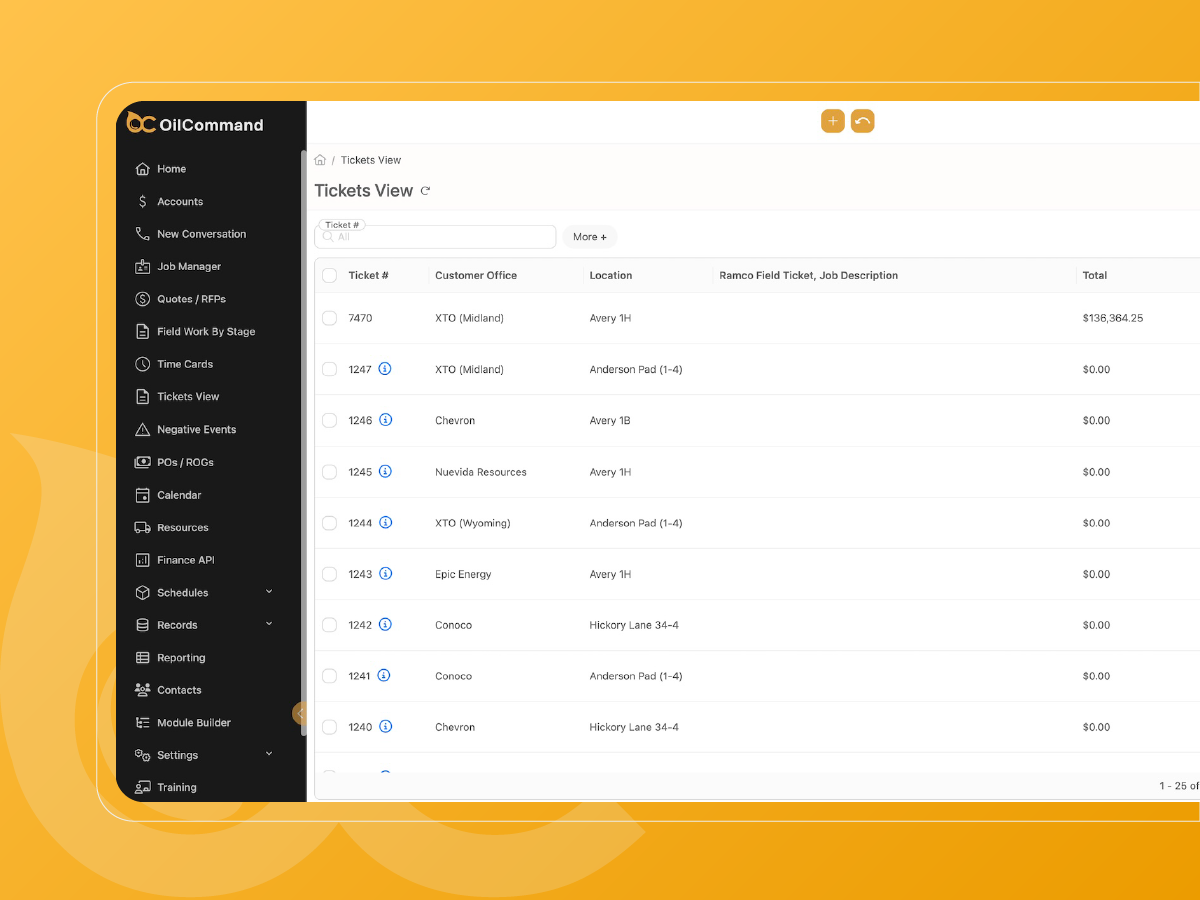Check the box for ticket 1246
The height and width of the screenshot is (900, 1200).
pyautogui.click(x=329, y=420)
